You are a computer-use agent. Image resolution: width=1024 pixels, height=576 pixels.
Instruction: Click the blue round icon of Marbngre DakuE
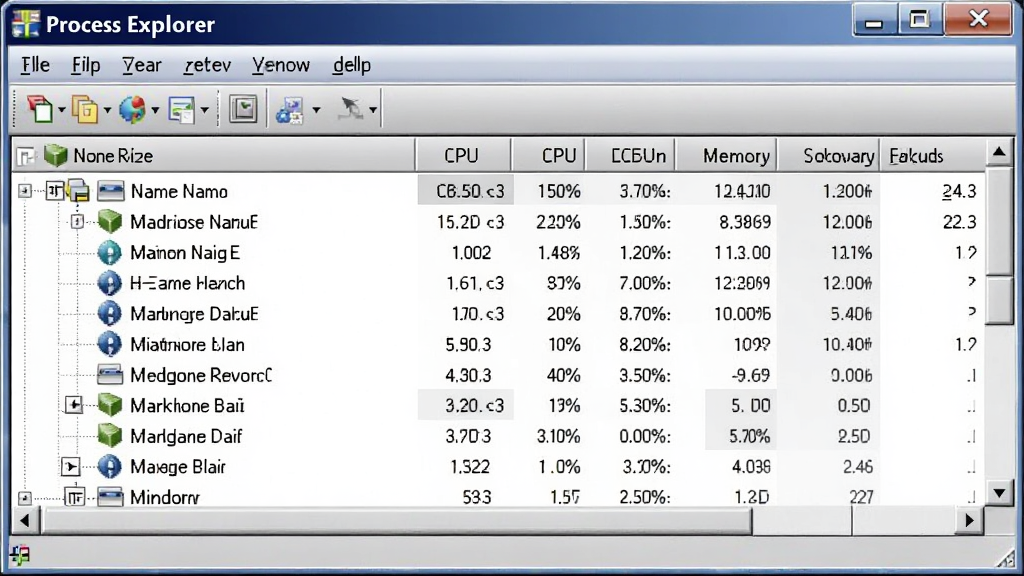pos(109,314)
